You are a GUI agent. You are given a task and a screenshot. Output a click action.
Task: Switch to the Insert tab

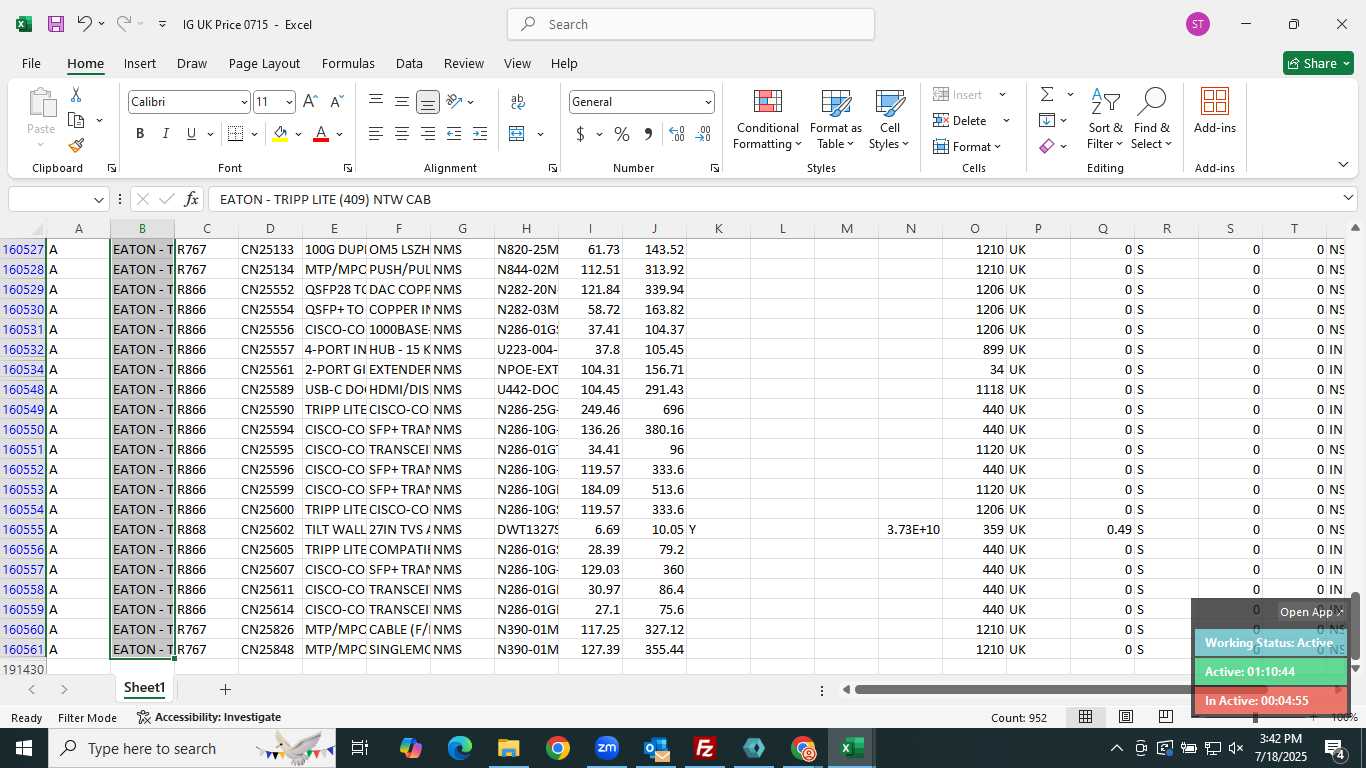point(140,63)
